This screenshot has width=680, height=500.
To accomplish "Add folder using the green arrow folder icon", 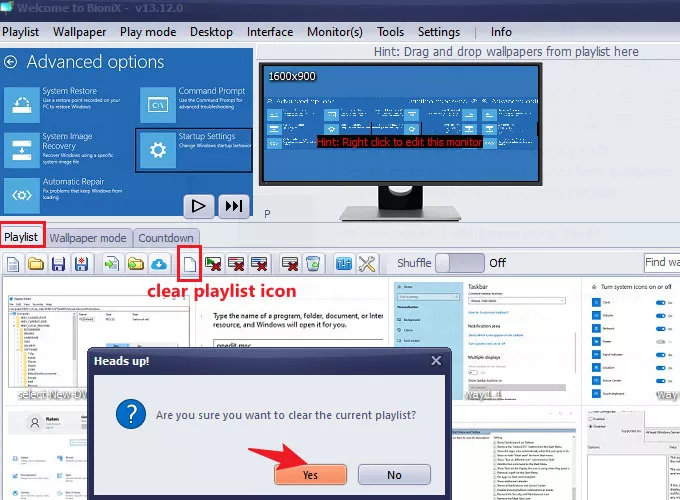I will coord(136,264).
